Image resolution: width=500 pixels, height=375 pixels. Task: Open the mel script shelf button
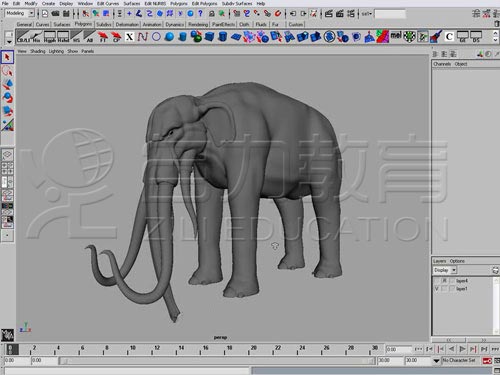click(396, 36)
